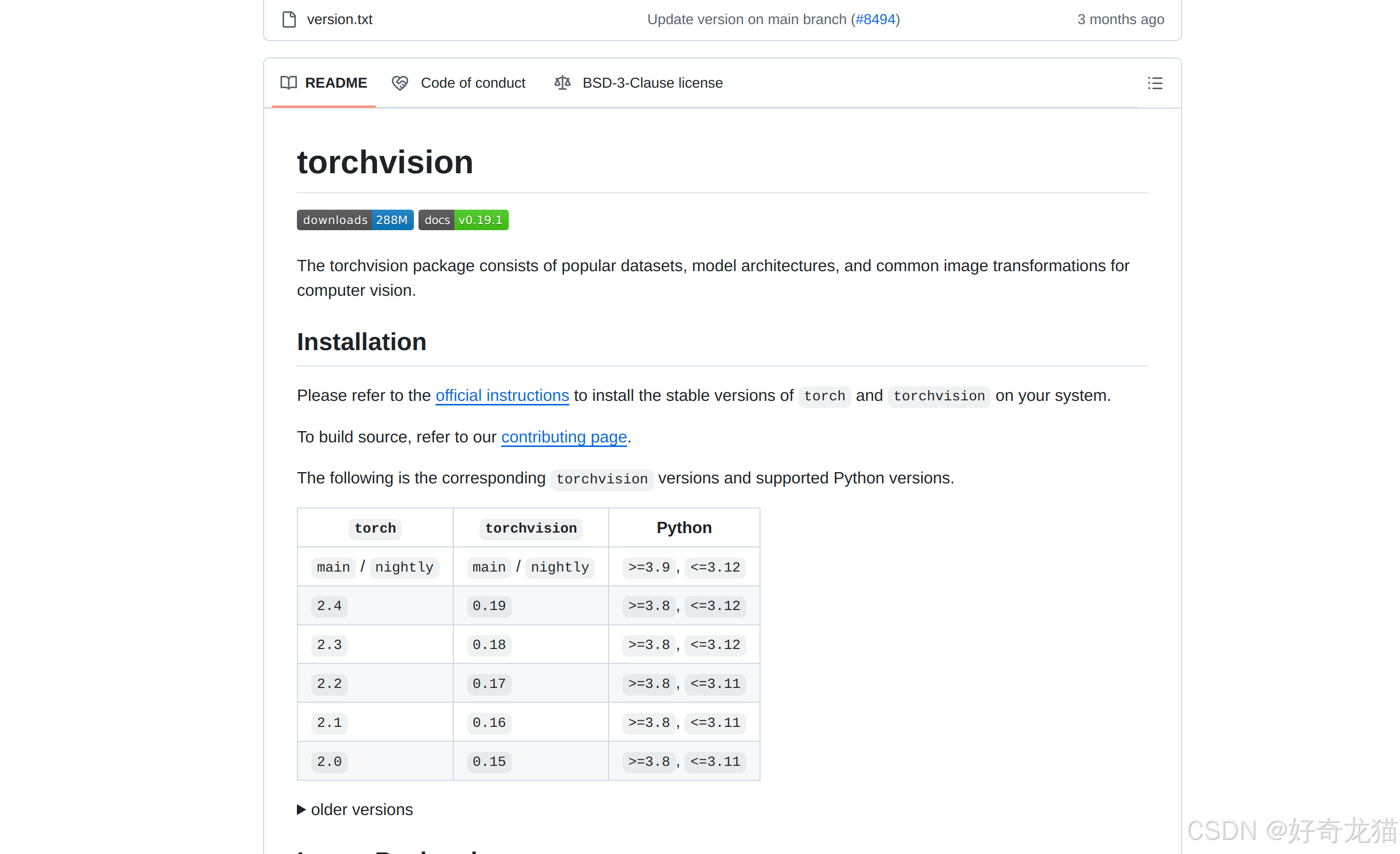Switch to the README tab
This screenshot has height=854, width=1400.
[x=324, y=83]
